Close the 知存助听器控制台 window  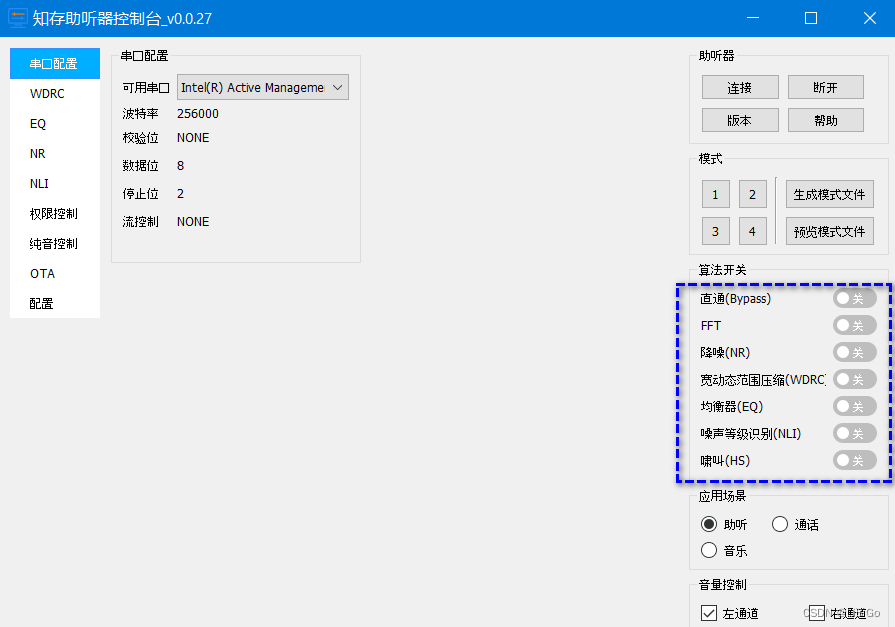coord(869,18)
